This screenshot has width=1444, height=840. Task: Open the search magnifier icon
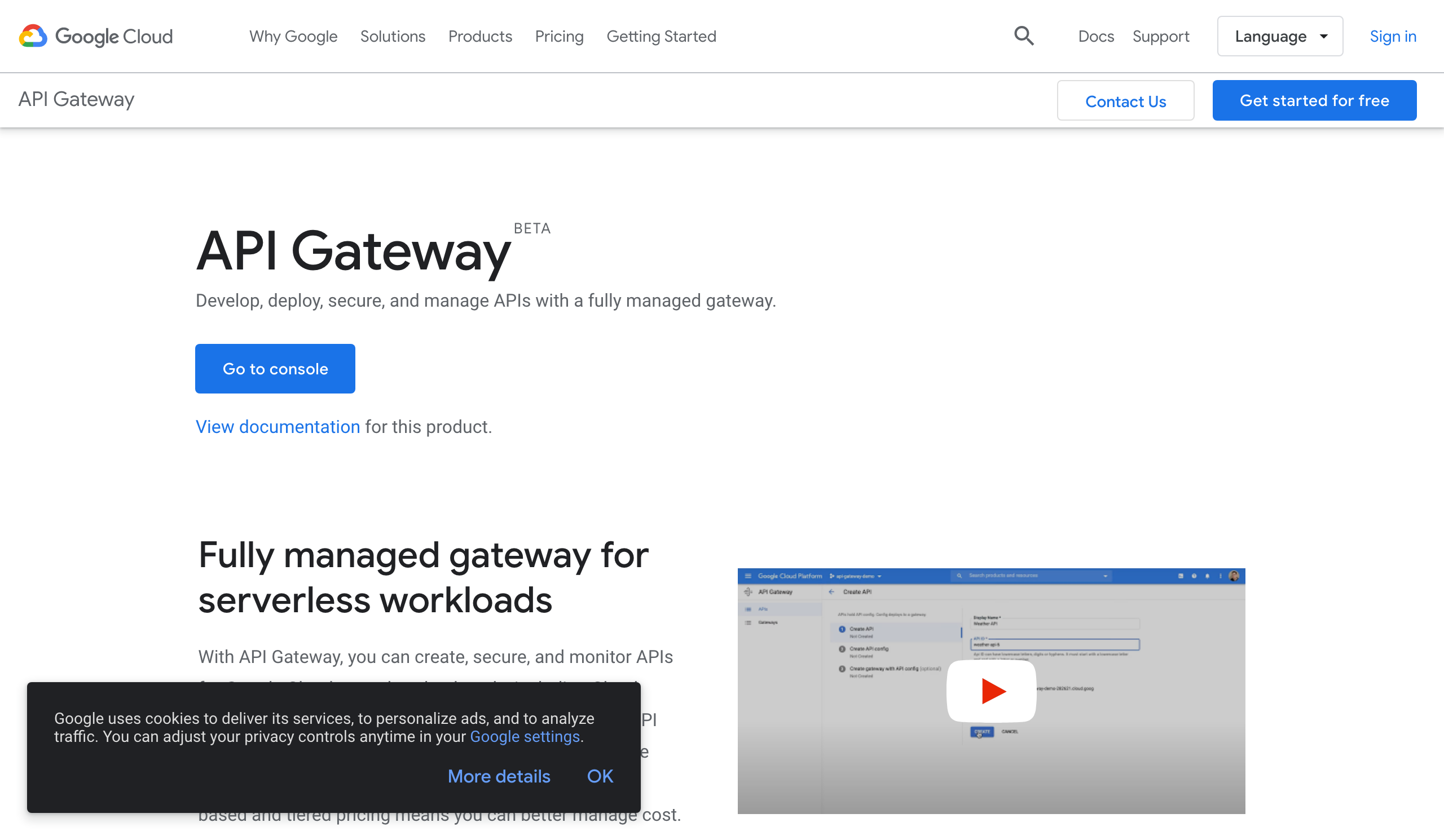coord(1023,36)
